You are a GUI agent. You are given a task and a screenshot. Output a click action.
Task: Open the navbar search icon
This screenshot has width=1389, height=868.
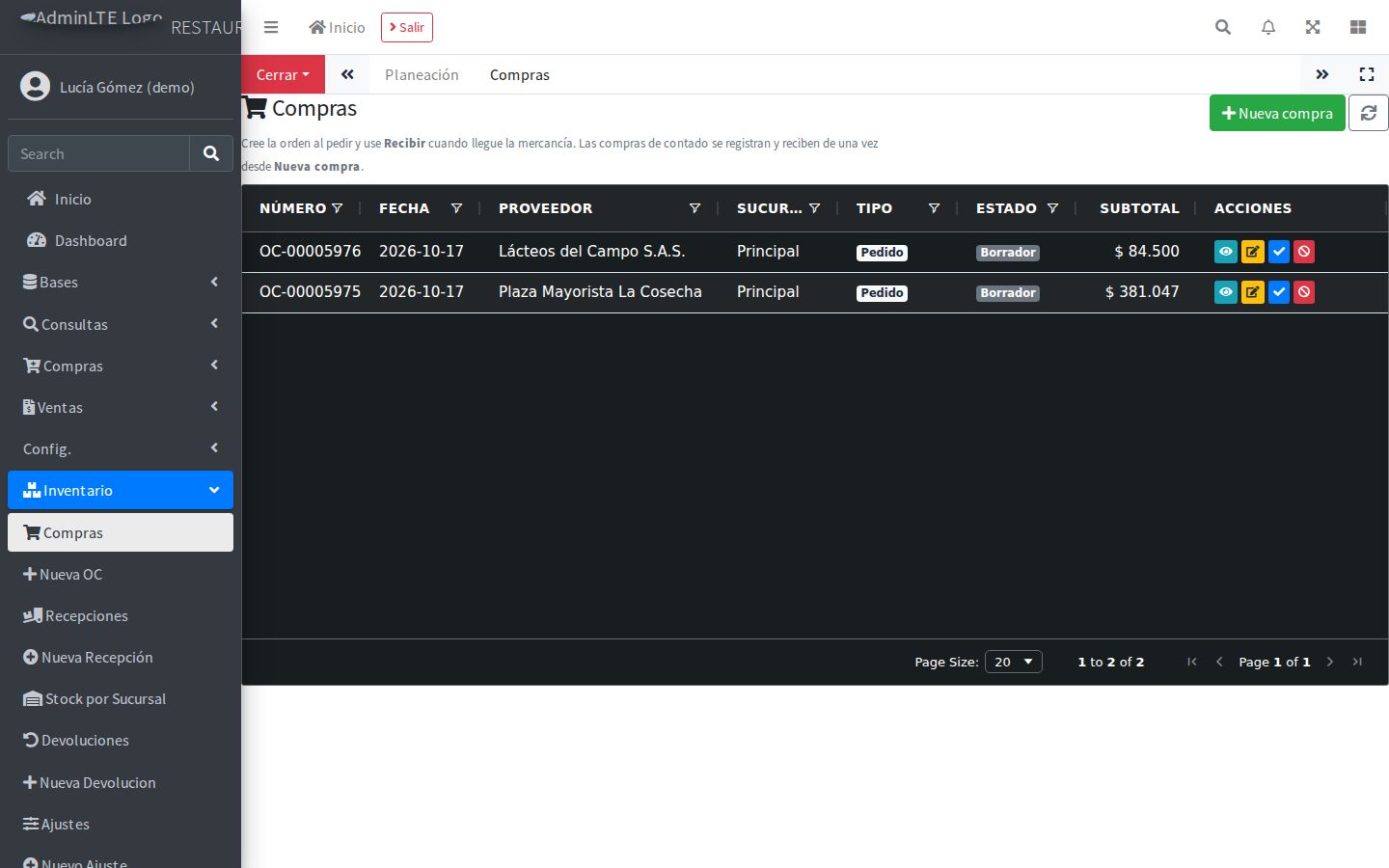coord(1223,27)
